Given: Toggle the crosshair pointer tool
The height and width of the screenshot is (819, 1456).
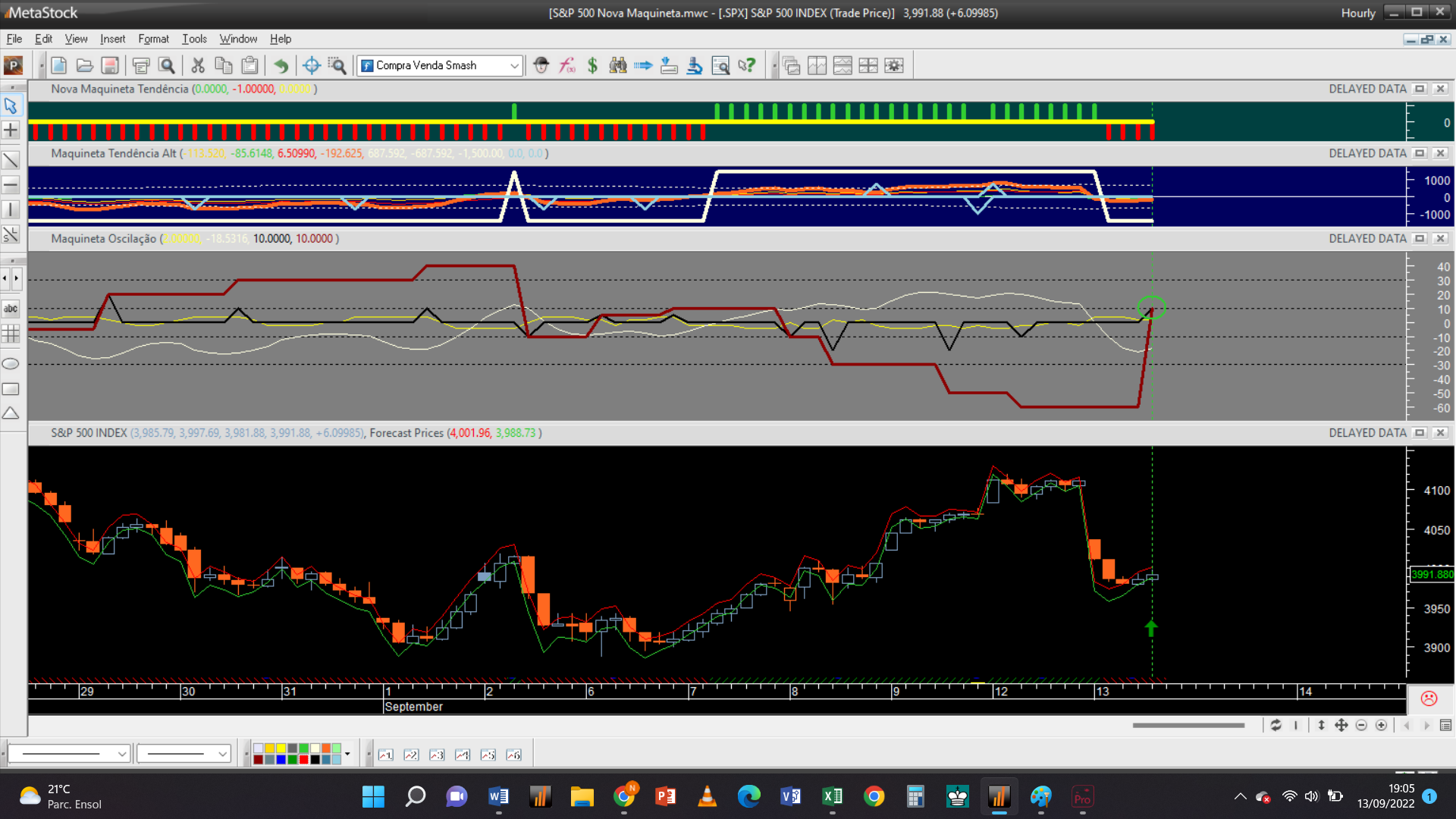Looking at the screenshot, I should click(311, 66).
